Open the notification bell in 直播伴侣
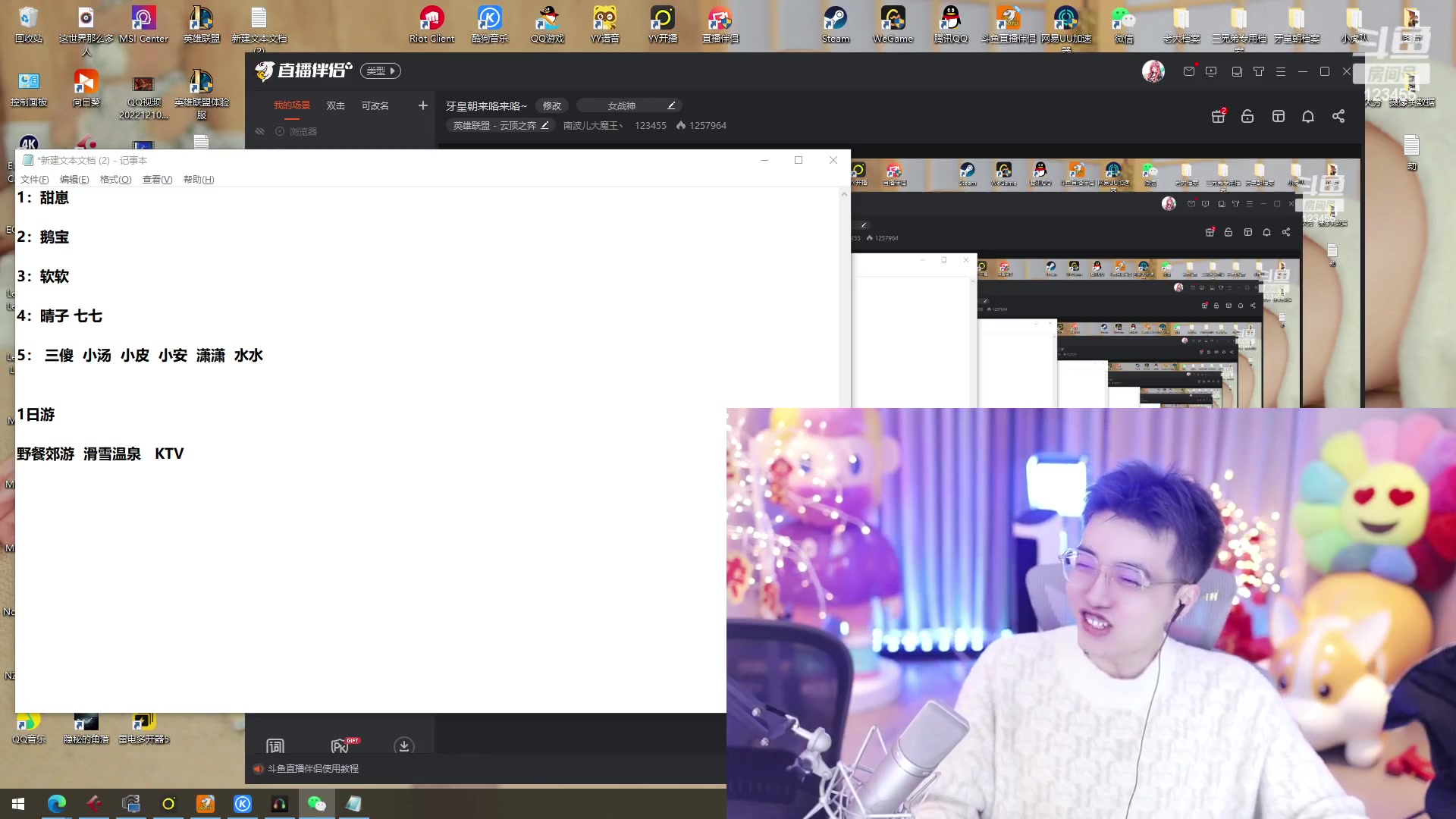This screenshot has height=819, width=1456. (1308, 116)
